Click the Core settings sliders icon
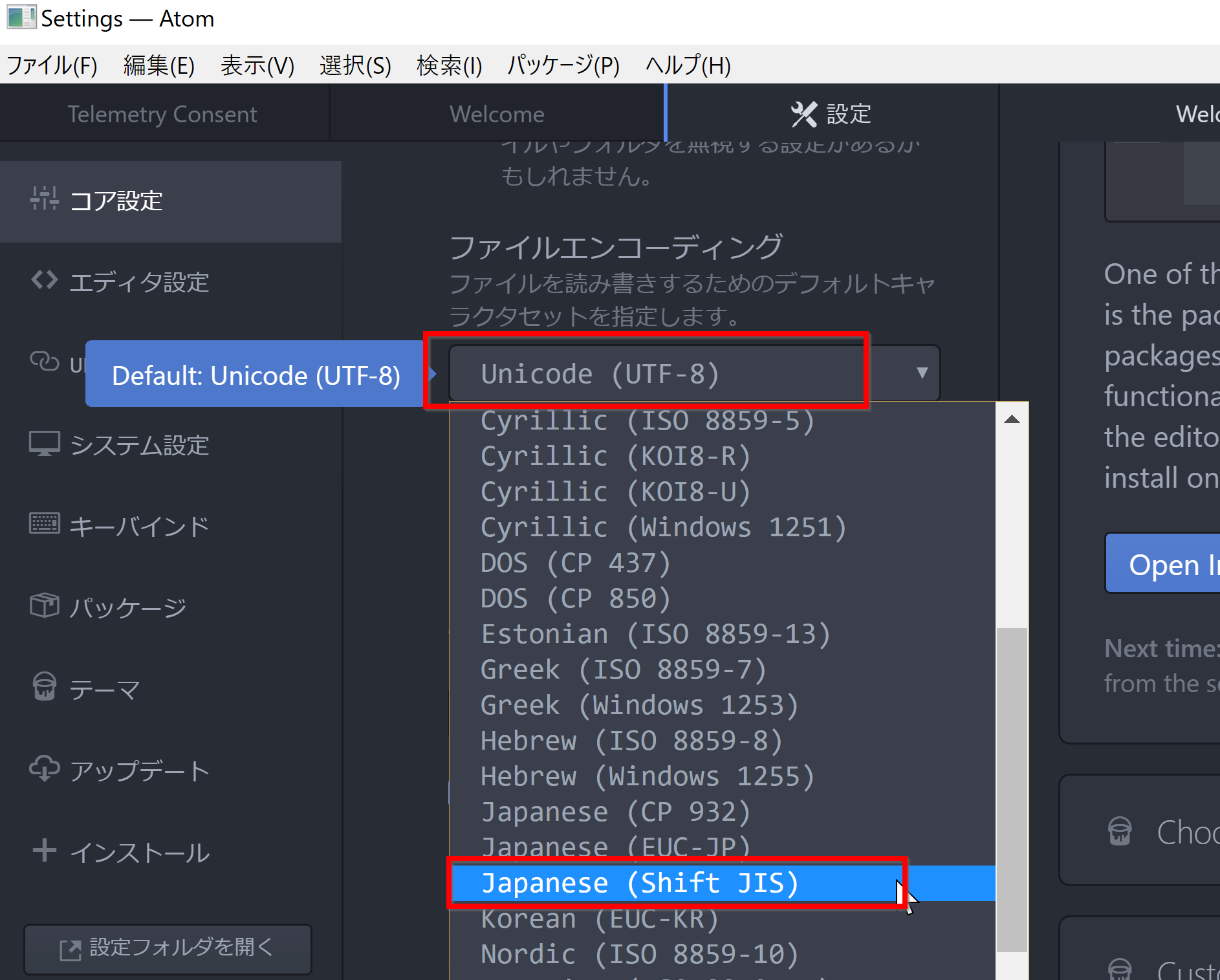Image resolution: width=1220 pixels, height=980 pixels. [45, 198]
